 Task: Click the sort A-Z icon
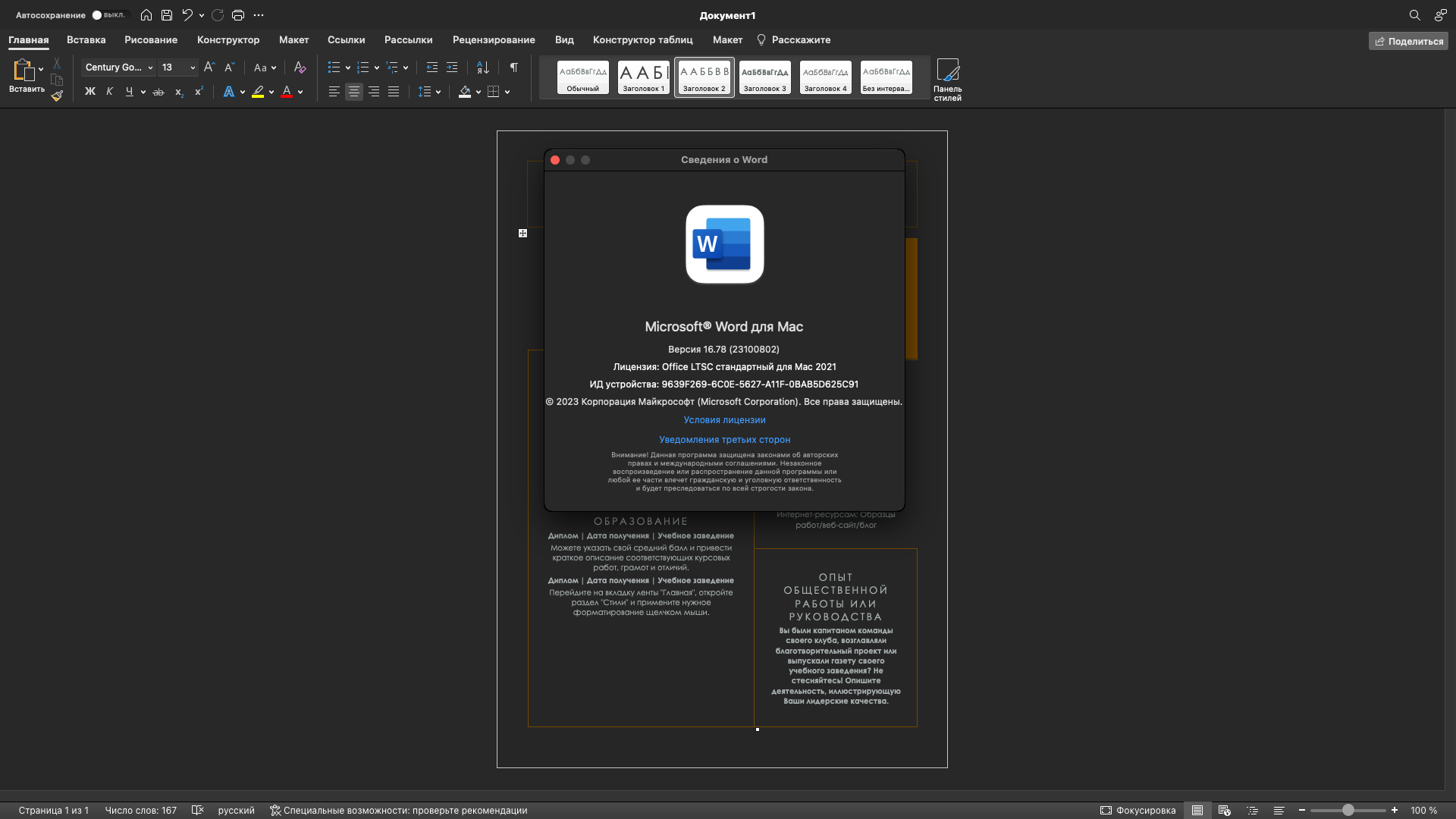[483, 67]
